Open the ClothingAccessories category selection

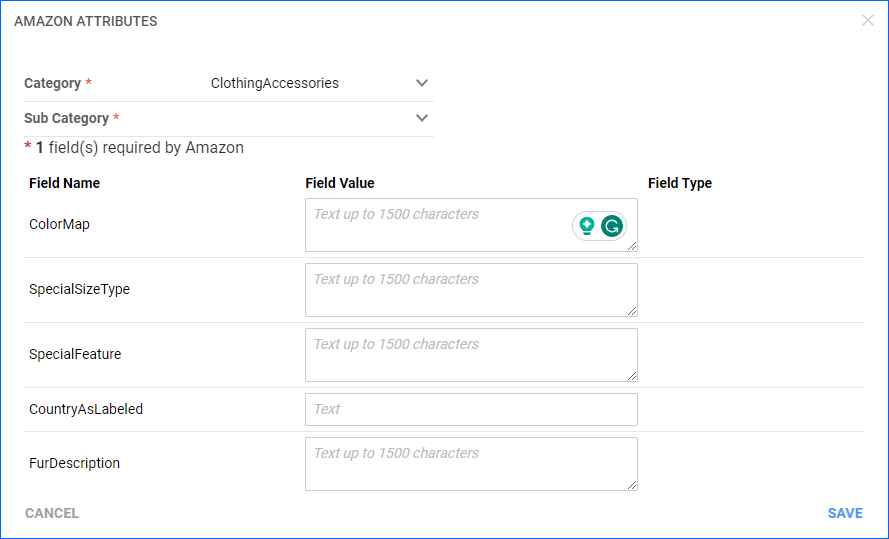coord(274,83)
